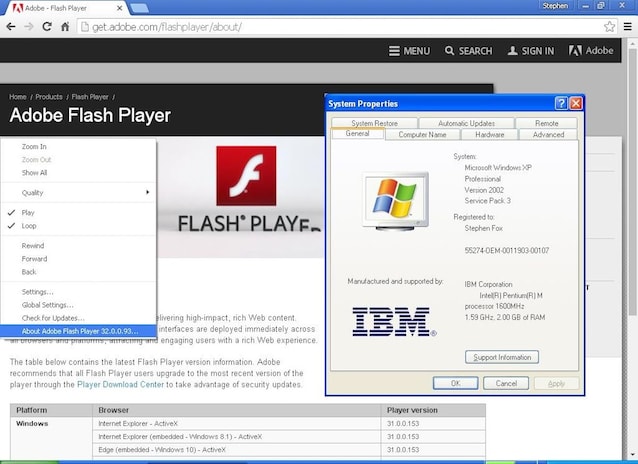
Task: Click the Adobe logo in the header
Action: 591,50
